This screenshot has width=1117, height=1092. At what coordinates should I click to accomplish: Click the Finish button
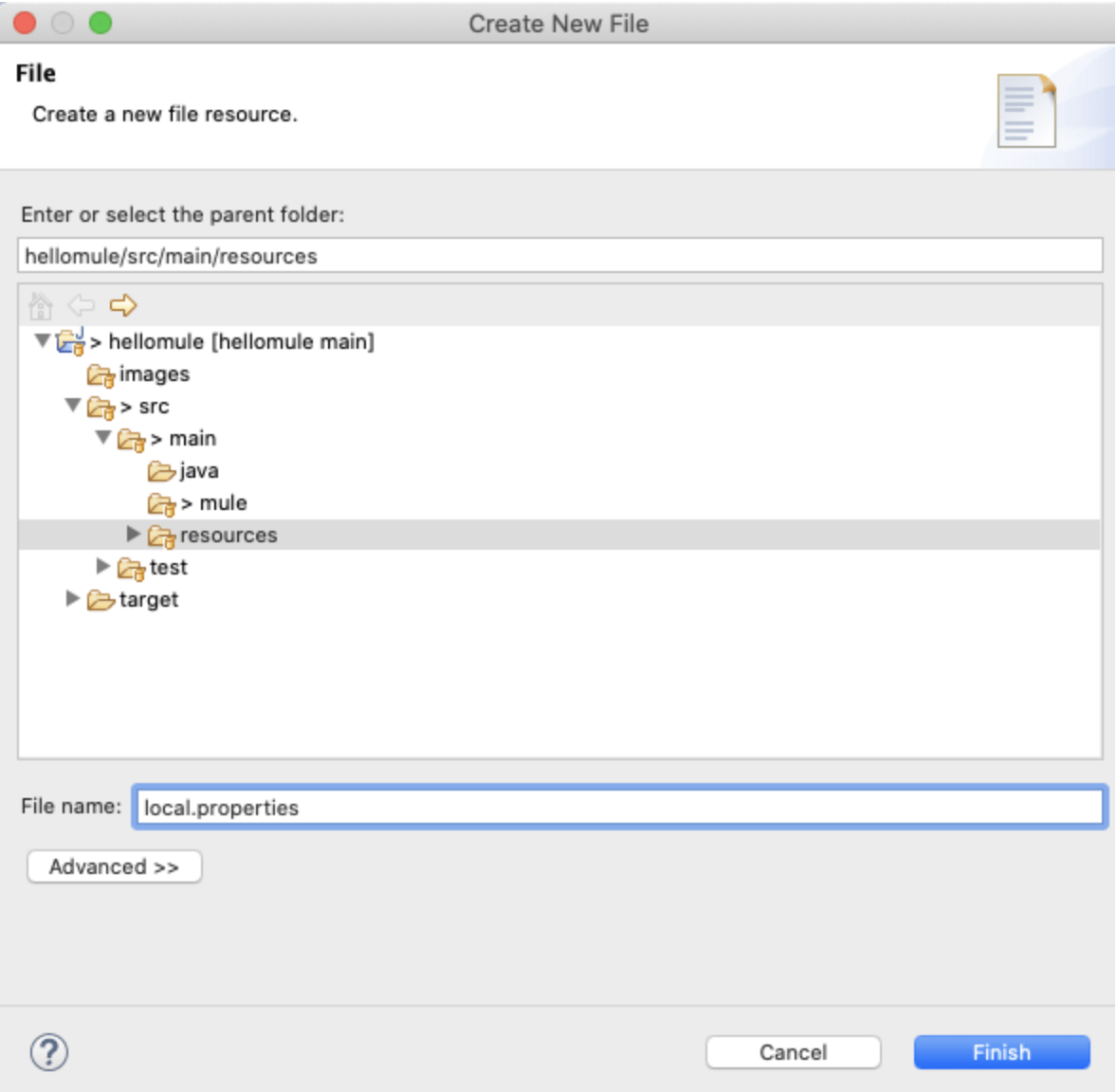pos(1003,1052)
